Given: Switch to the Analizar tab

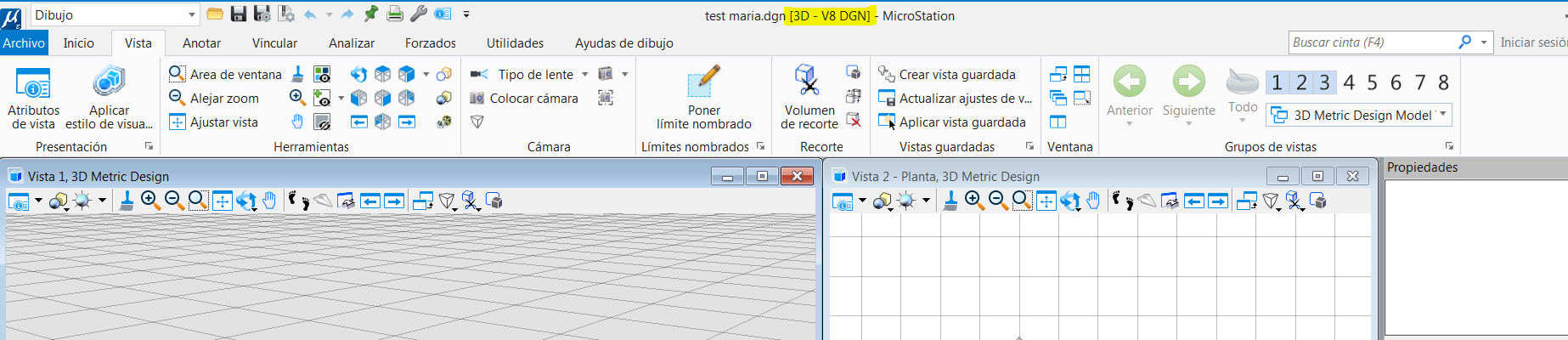Looking at the screenshot, I should 352,42.
